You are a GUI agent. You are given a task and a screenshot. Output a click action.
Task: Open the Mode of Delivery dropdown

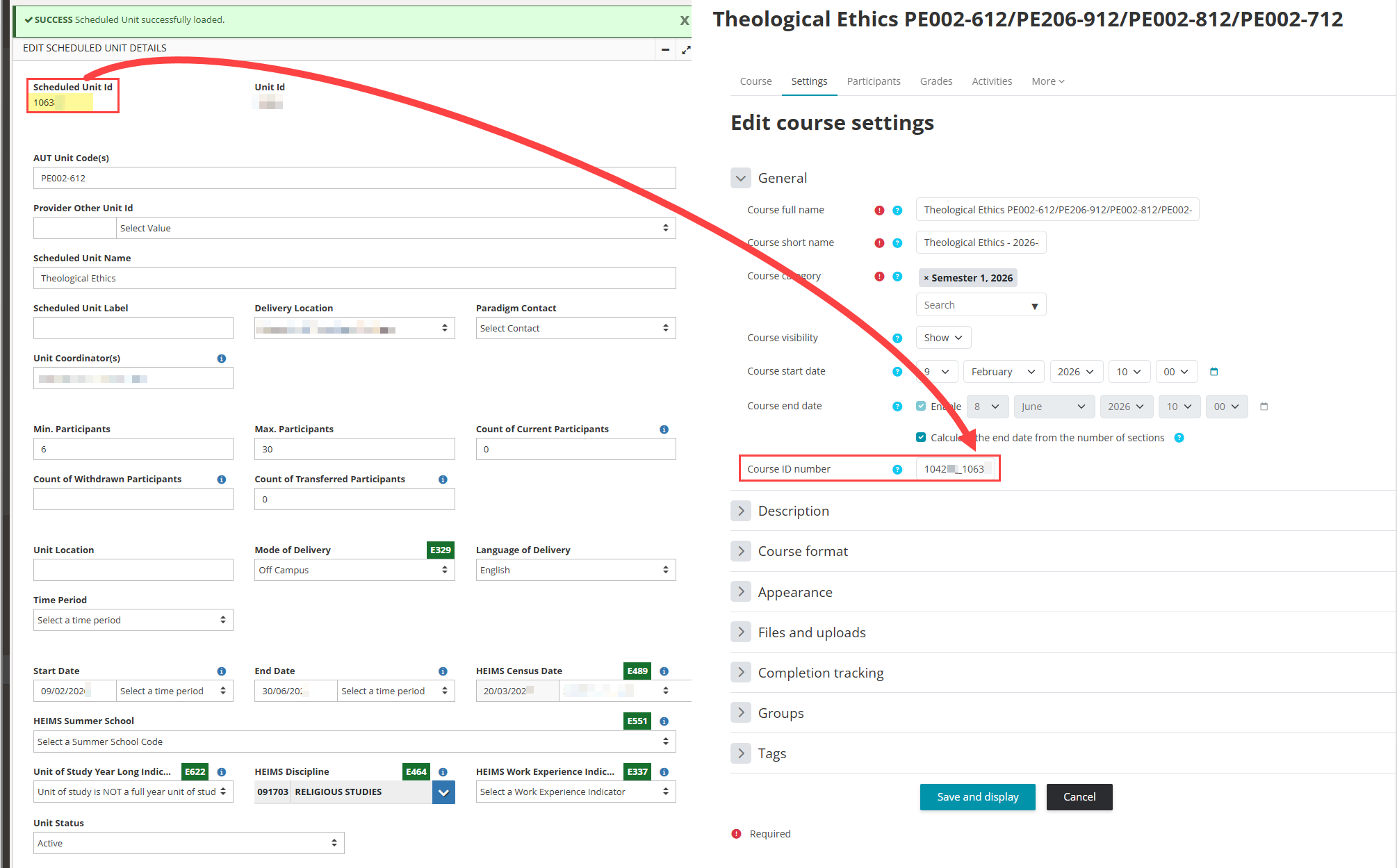click(x=354, y=570)
